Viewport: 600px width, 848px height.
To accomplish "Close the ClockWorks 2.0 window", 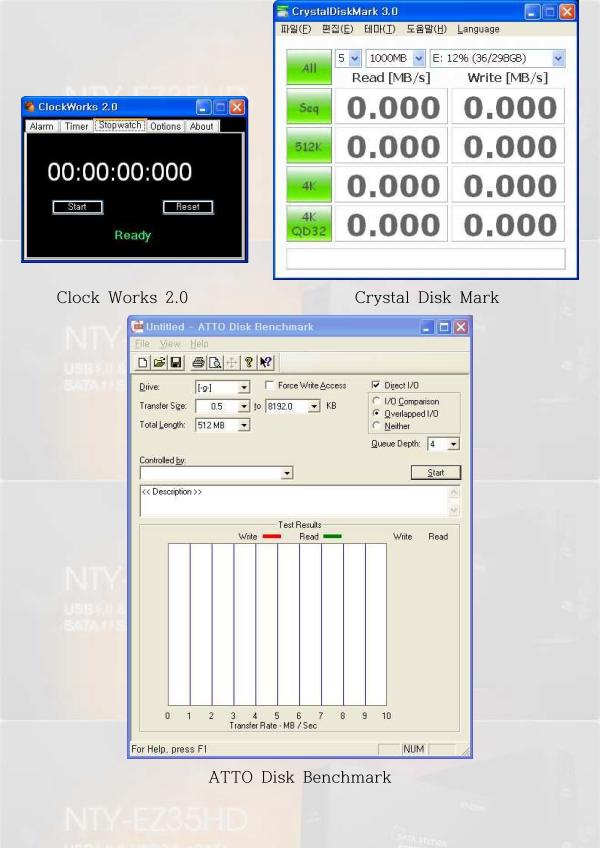I will point(237,107).
